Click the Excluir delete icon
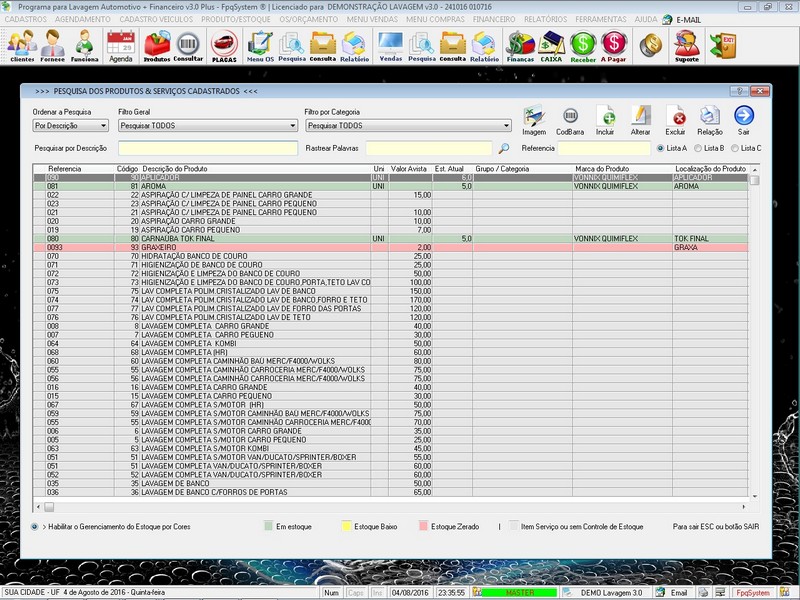This screenshot has height=600, width=800. [x=675, y=120]
